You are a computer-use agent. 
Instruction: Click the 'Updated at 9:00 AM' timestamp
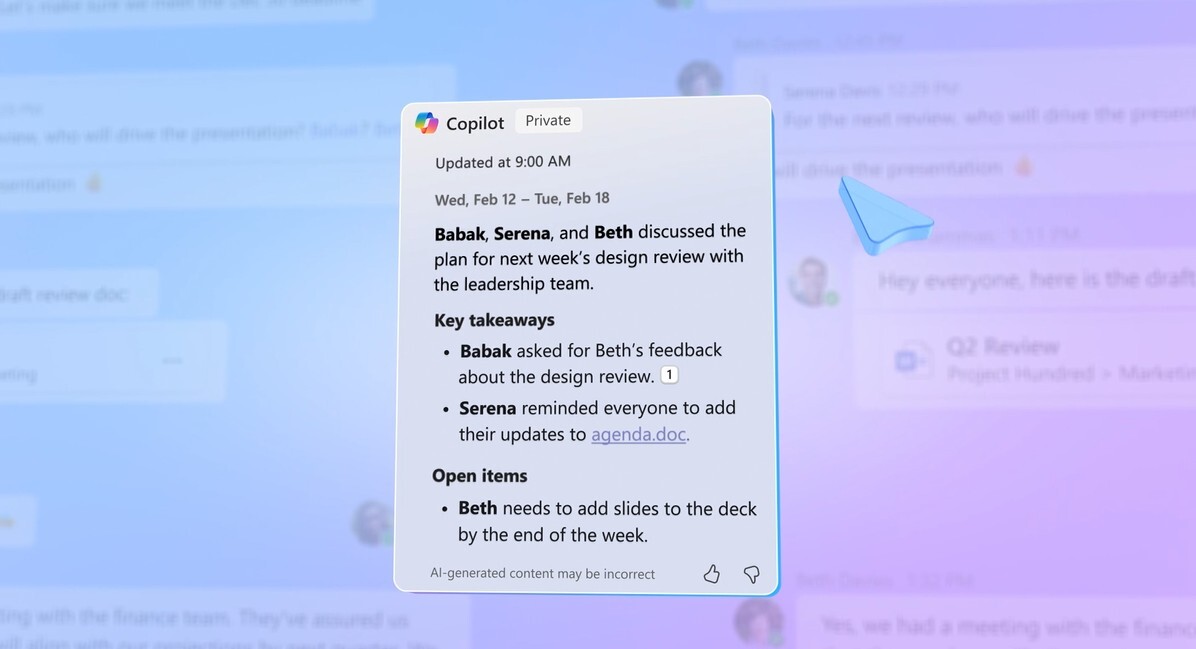[503, 162]
